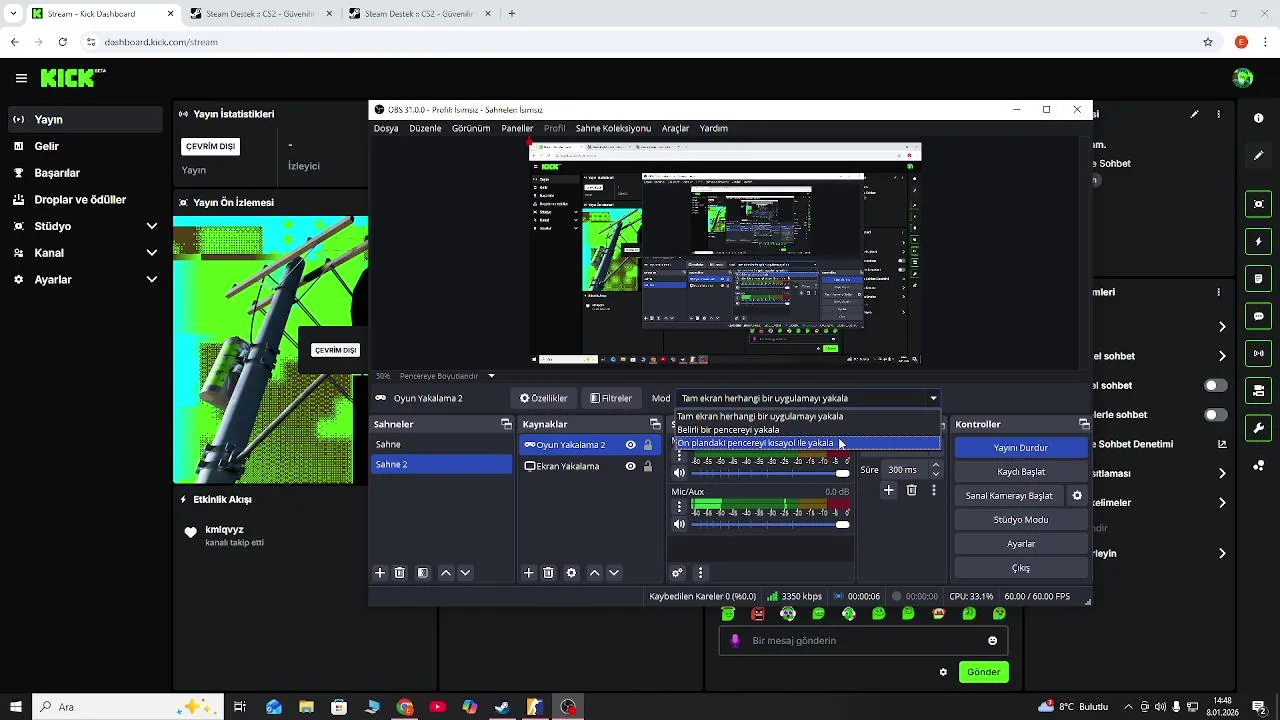Mute the Mic/Aux speaker icon
This screenshot has height=720, width=1280.
coord(680,524)
